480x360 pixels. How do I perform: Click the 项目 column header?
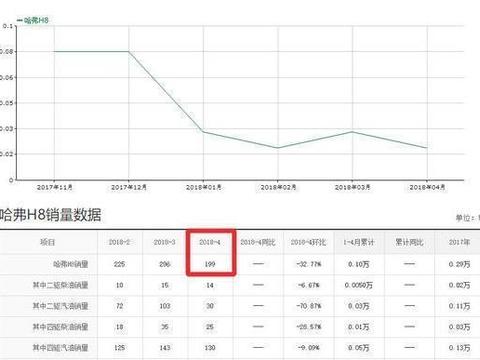[47, 242]
